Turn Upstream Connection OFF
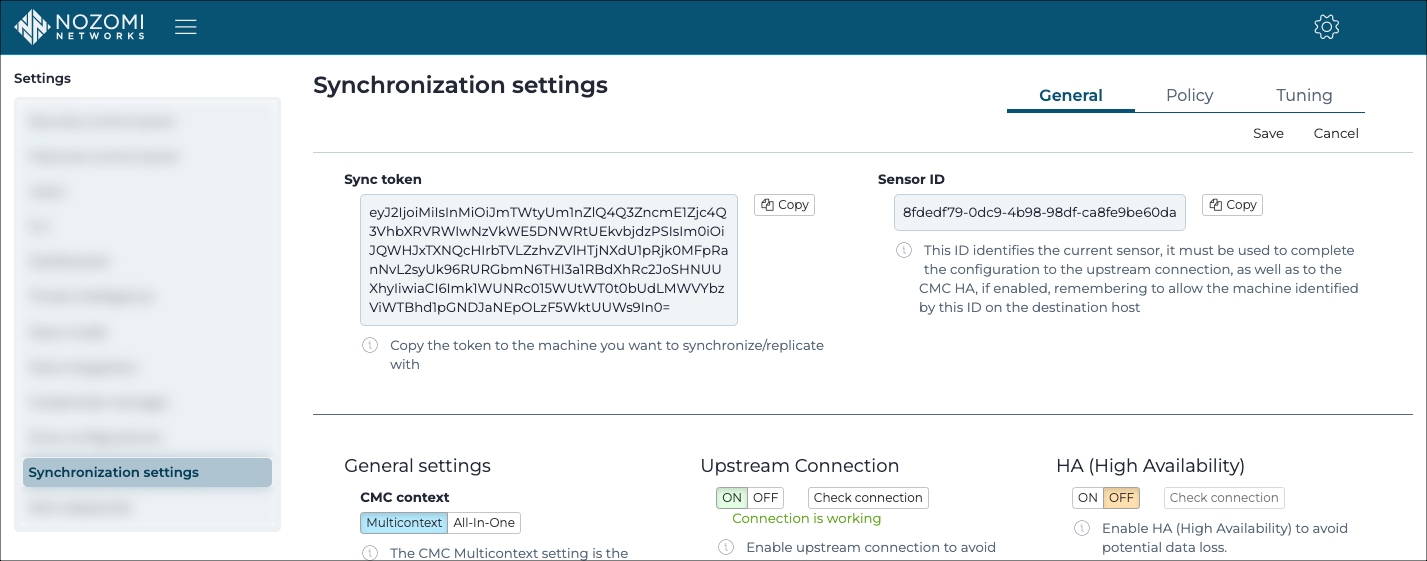Viewport: 1427px width, 561px height. [765, 498]
